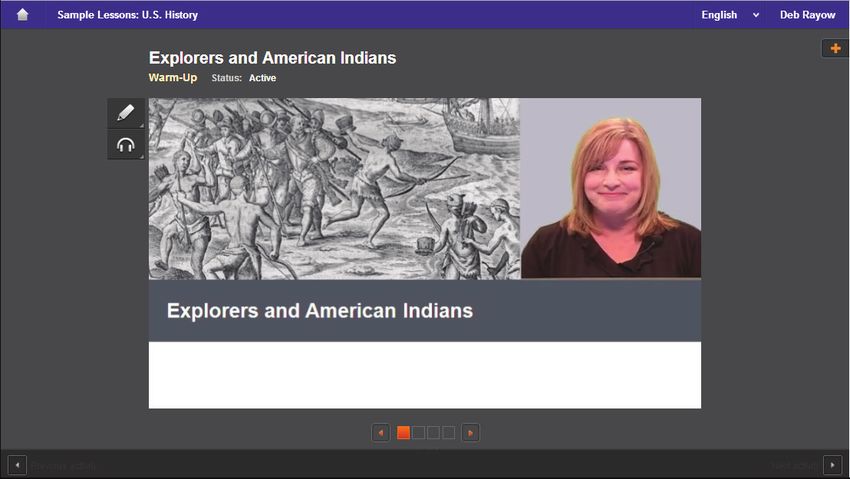The width and height of the screenshot is (850, 479).
Task: Jump to the third frame square
Action: point(433,432)
